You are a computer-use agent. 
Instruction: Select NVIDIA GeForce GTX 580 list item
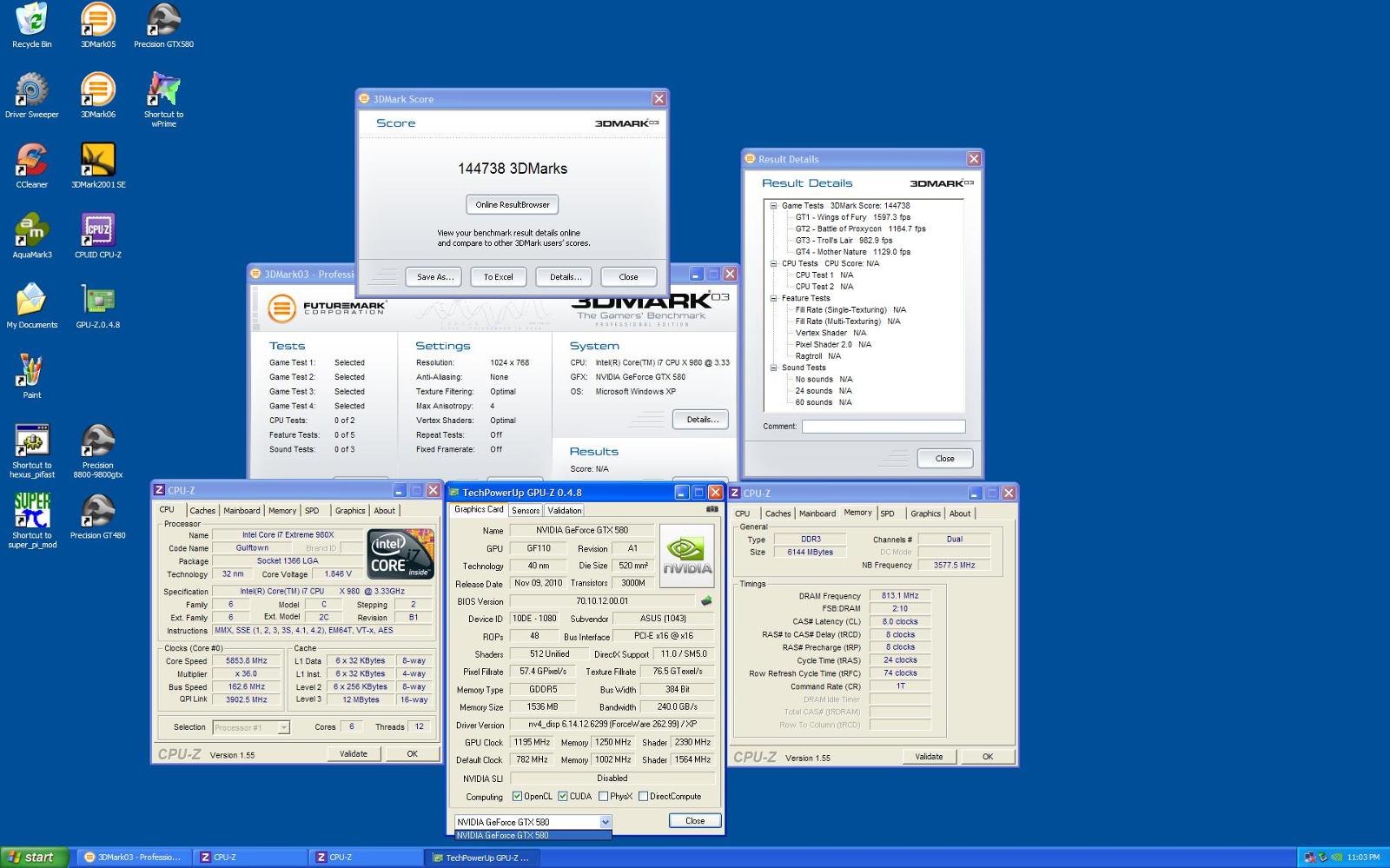[x=533, y=836]
